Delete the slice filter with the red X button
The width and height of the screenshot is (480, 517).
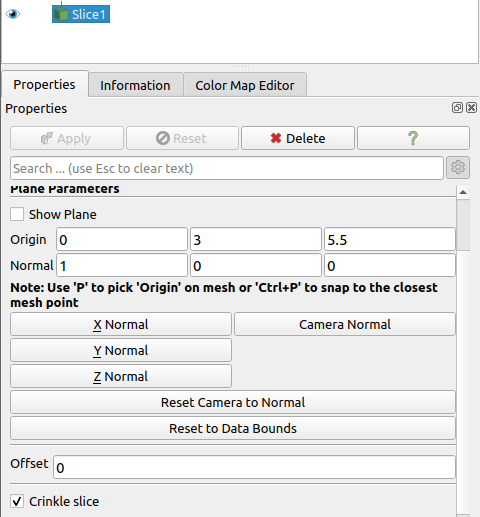click(x=298, y=138)
